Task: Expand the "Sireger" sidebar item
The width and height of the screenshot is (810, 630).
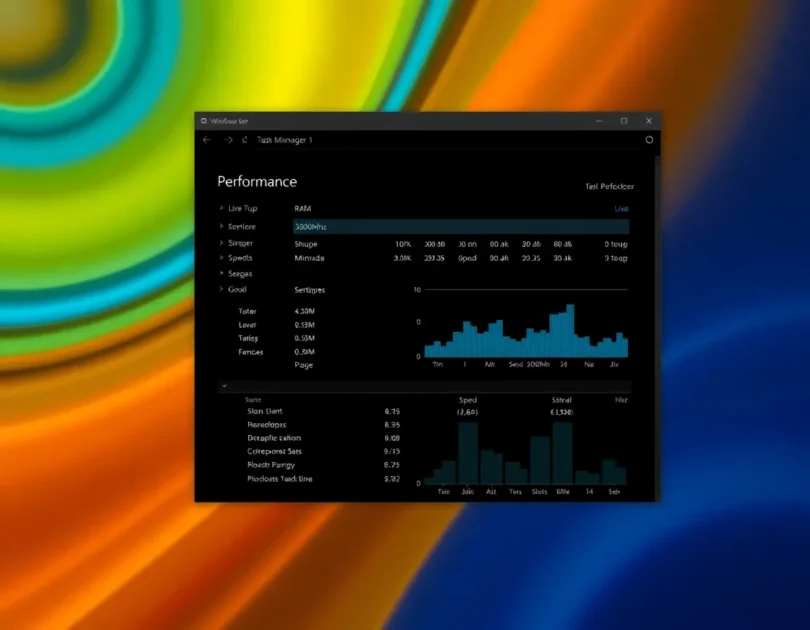Action: pyautogui.click(x=221, y=243)
